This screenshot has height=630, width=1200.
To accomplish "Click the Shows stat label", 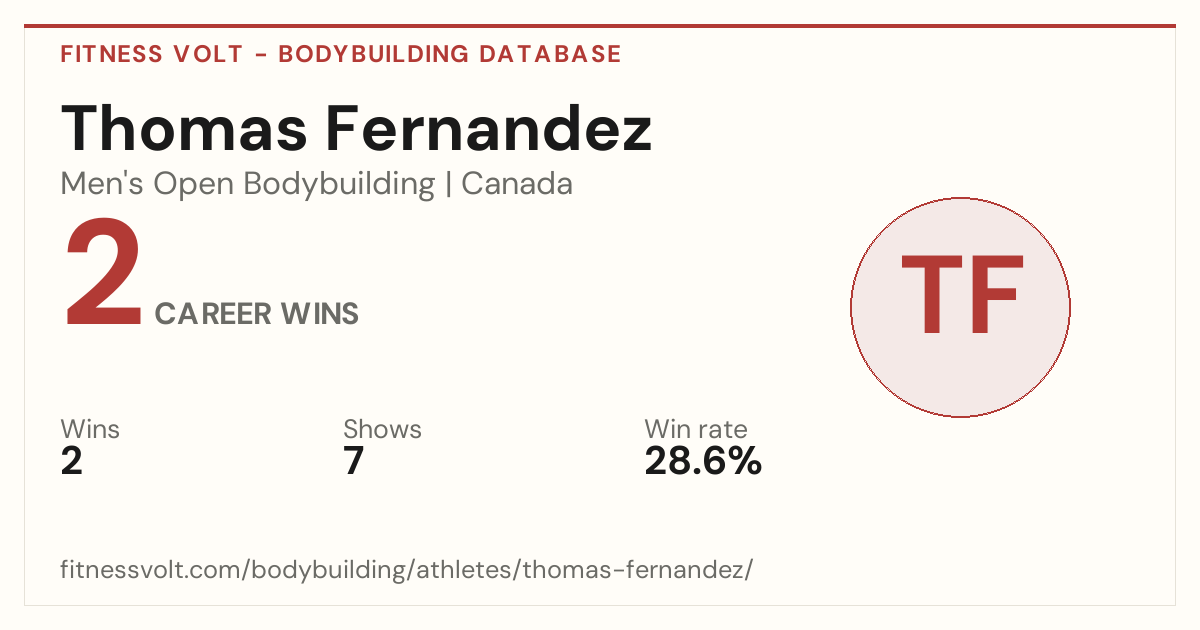I will 382,430.
